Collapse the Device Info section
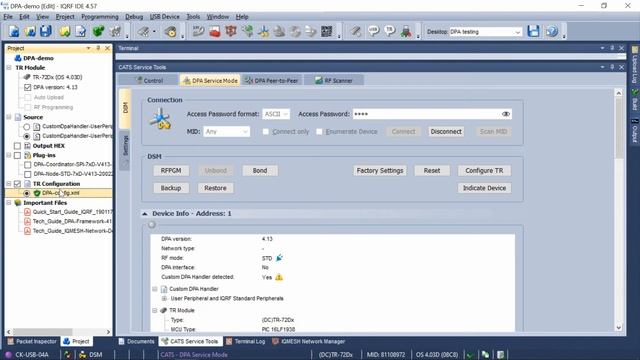 [144, 213]
